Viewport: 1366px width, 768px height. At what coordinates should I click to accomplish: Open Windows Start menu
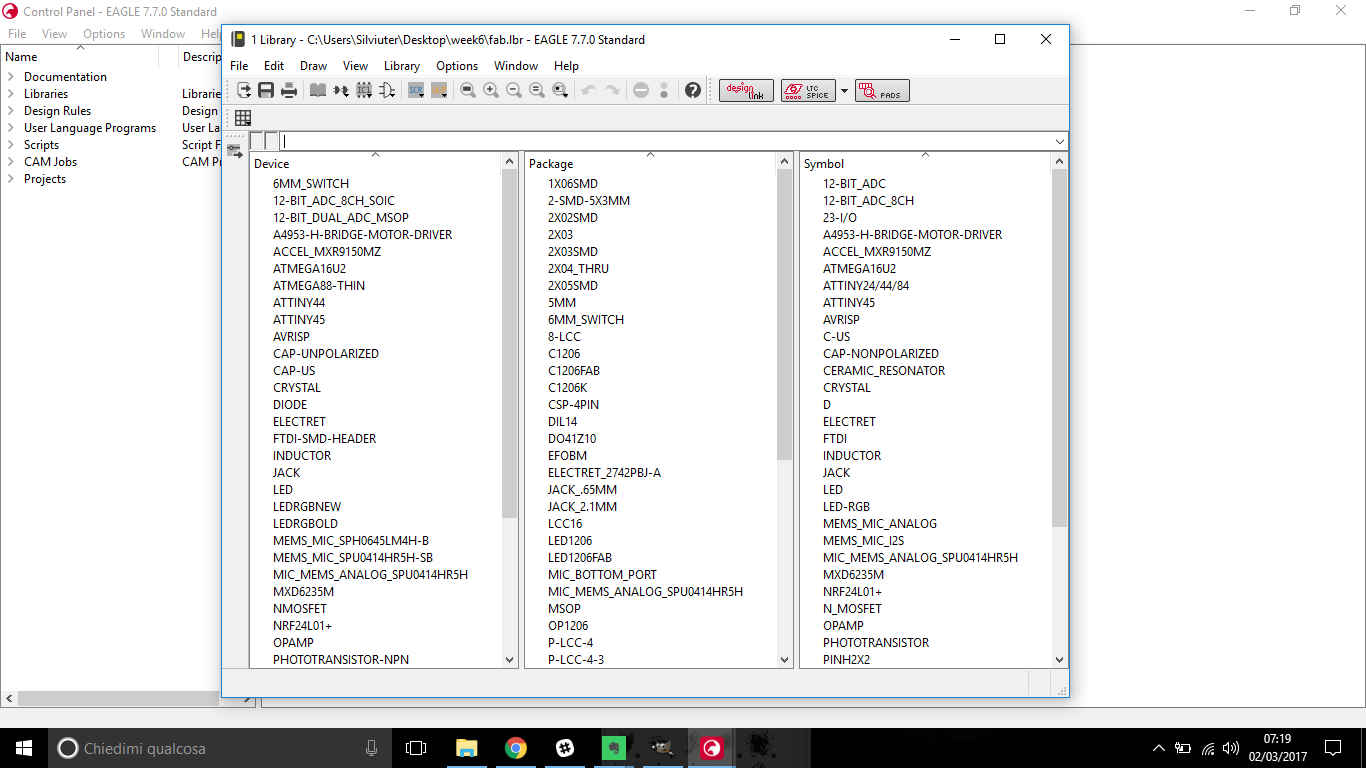[x=24, y=748]
